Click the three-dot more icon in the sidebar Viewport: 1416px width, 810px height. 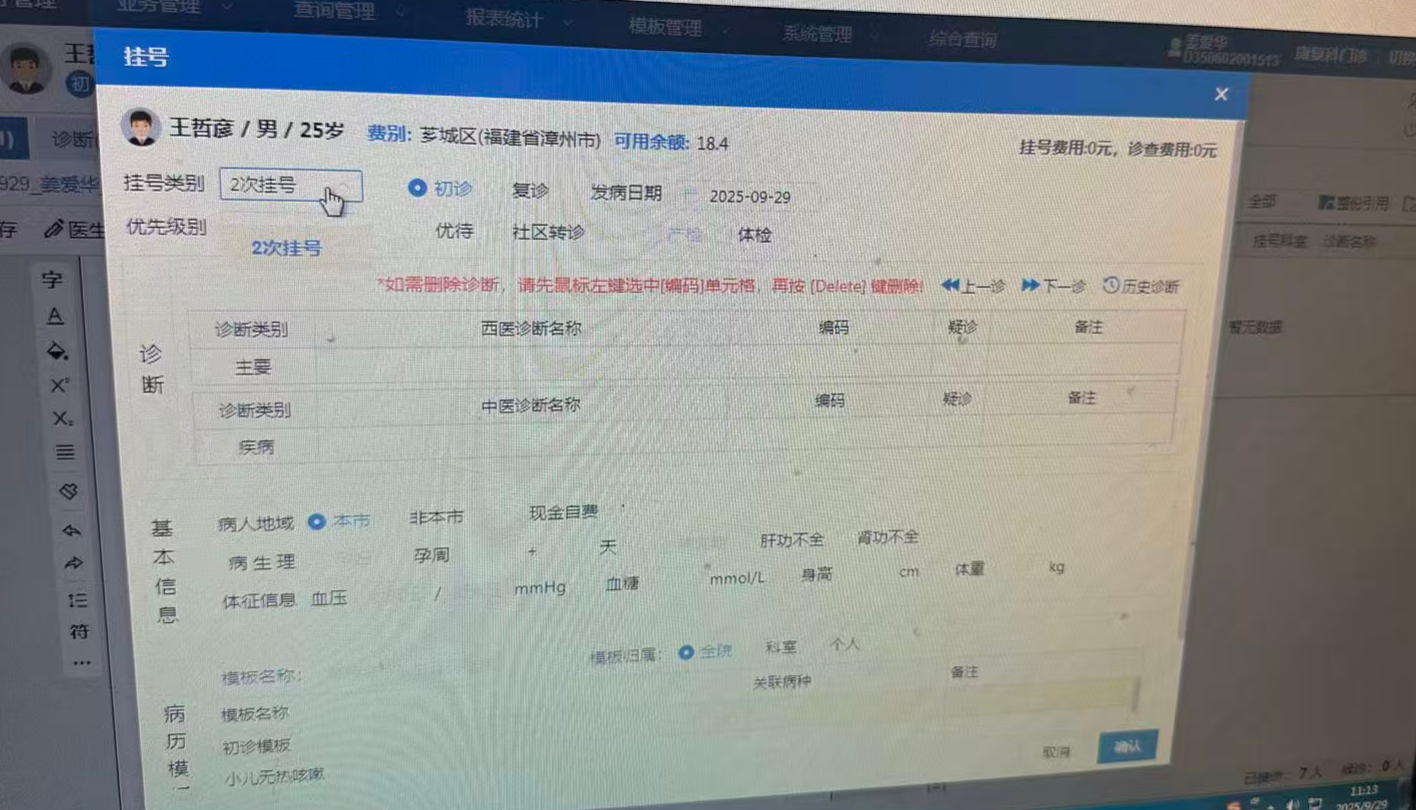click(x=82, y=663)
